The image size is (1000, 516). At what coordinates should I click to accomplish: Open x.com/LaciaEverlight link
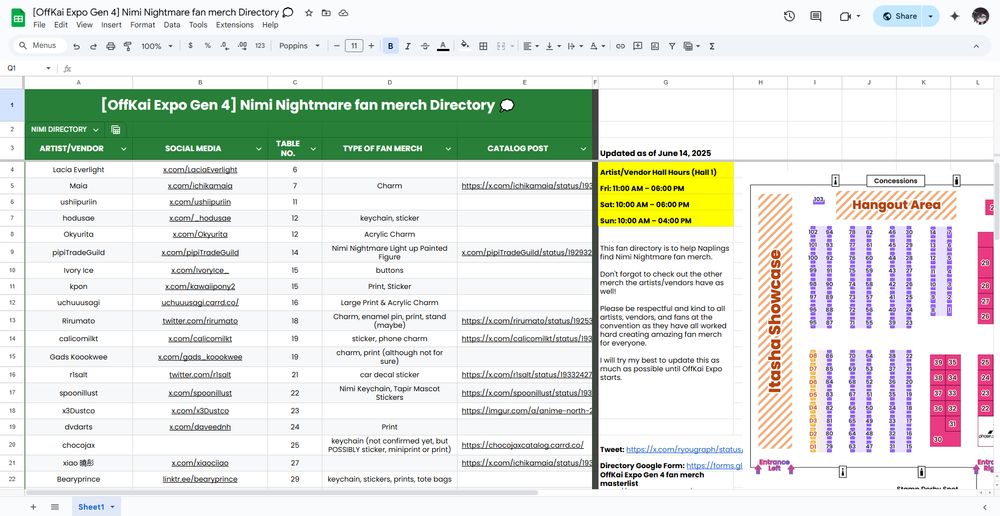coord(200,170)
